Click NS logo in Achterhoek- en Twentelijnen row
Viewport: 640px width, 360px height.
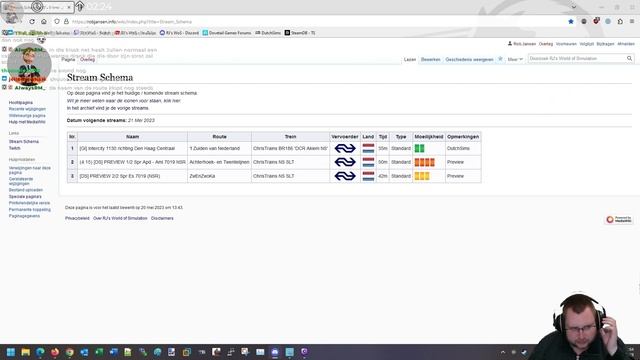(345, 162)
